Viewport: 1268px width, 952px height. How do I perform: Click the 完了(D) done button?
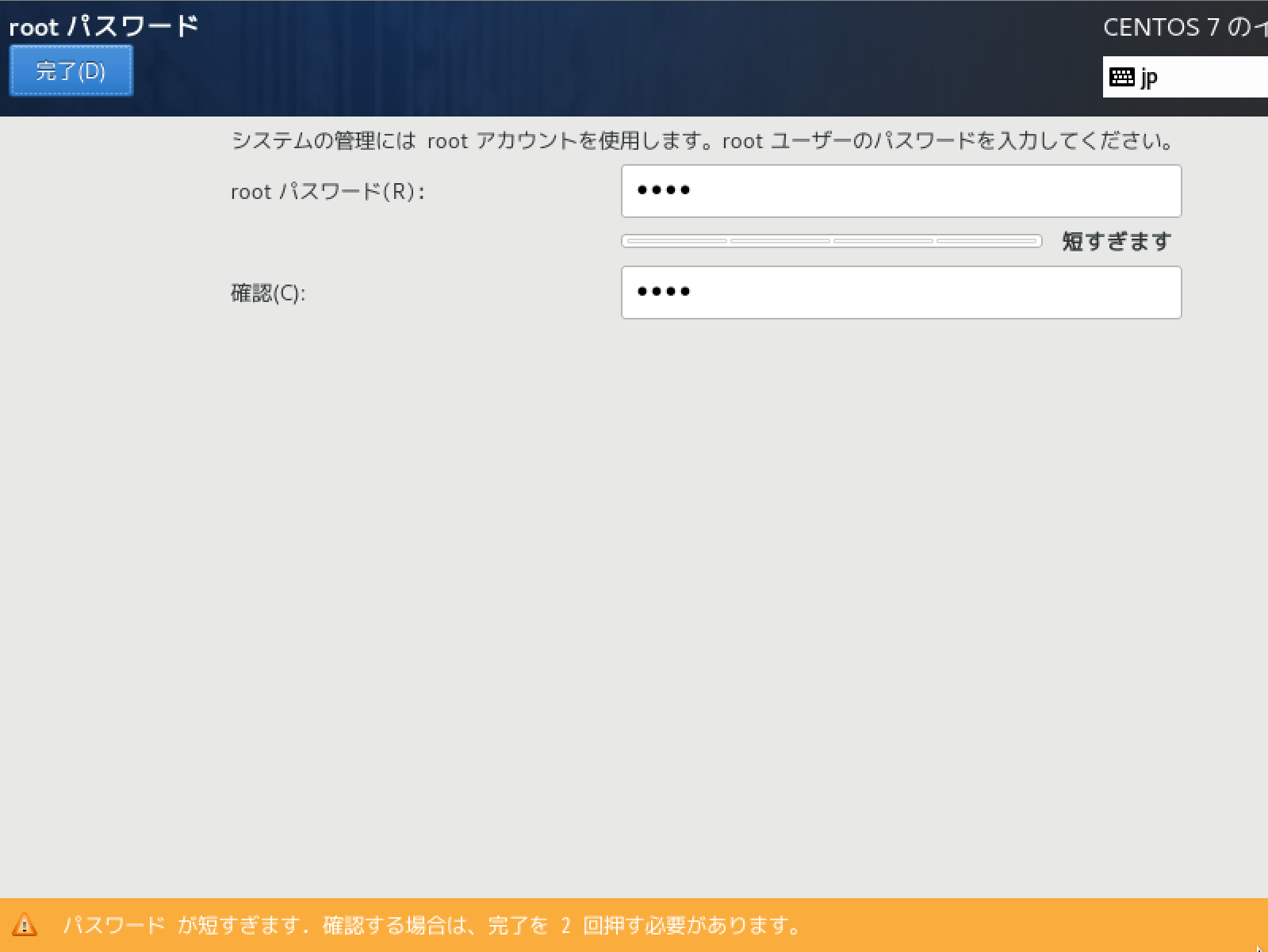71,71
